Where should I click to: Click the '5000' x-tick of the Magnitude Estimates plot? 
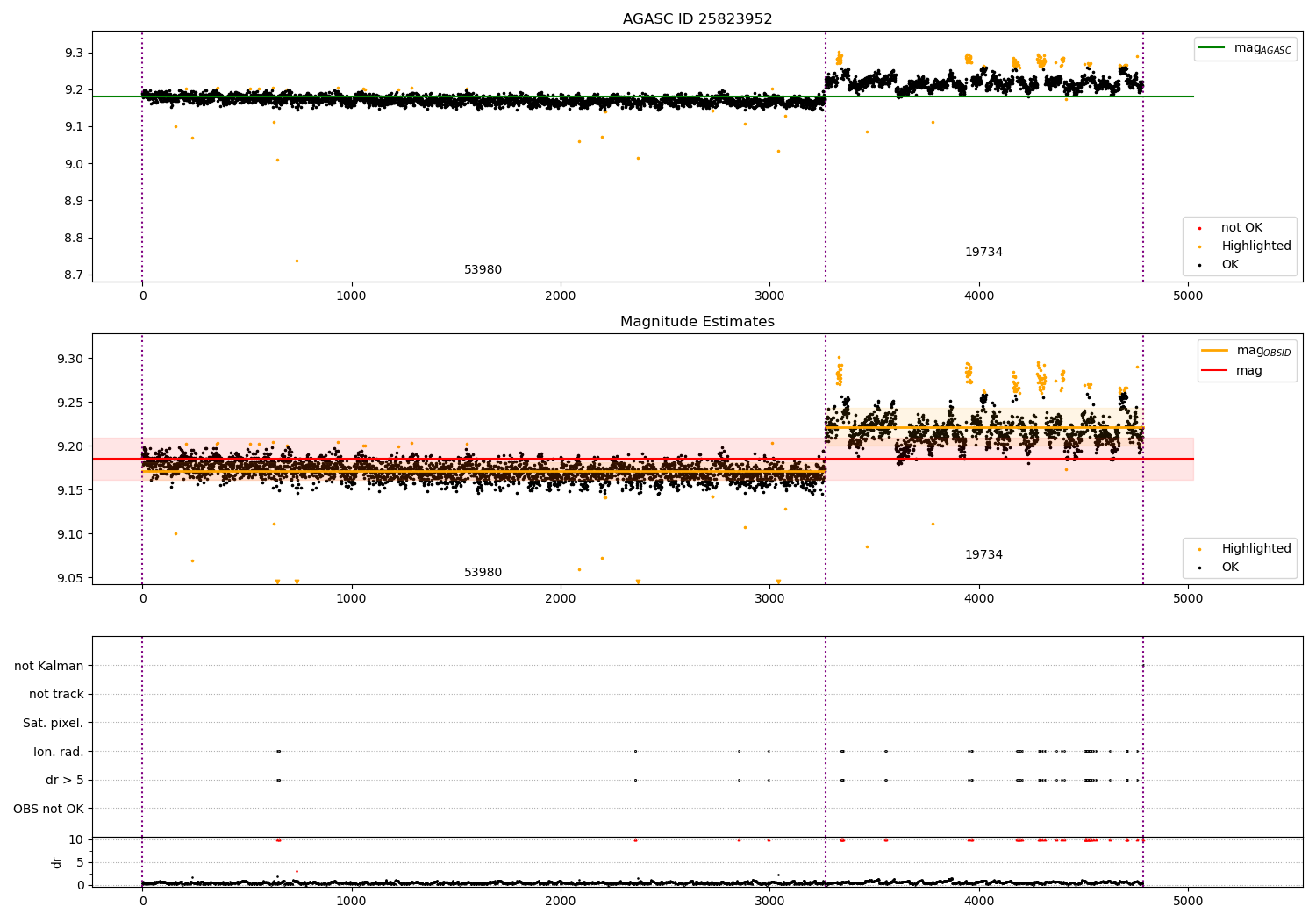1188,598
